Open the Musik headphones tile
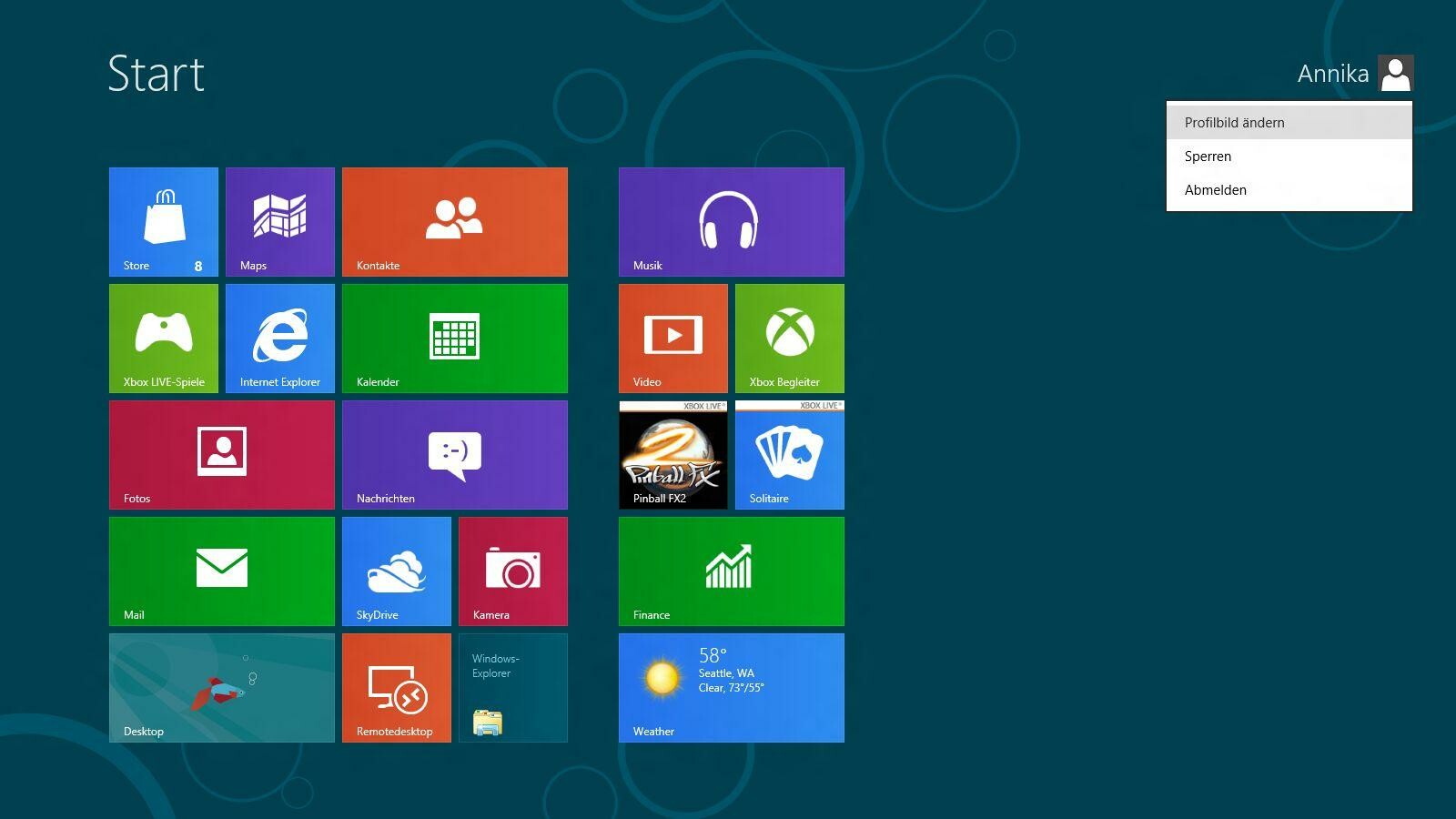 point(732,221)
